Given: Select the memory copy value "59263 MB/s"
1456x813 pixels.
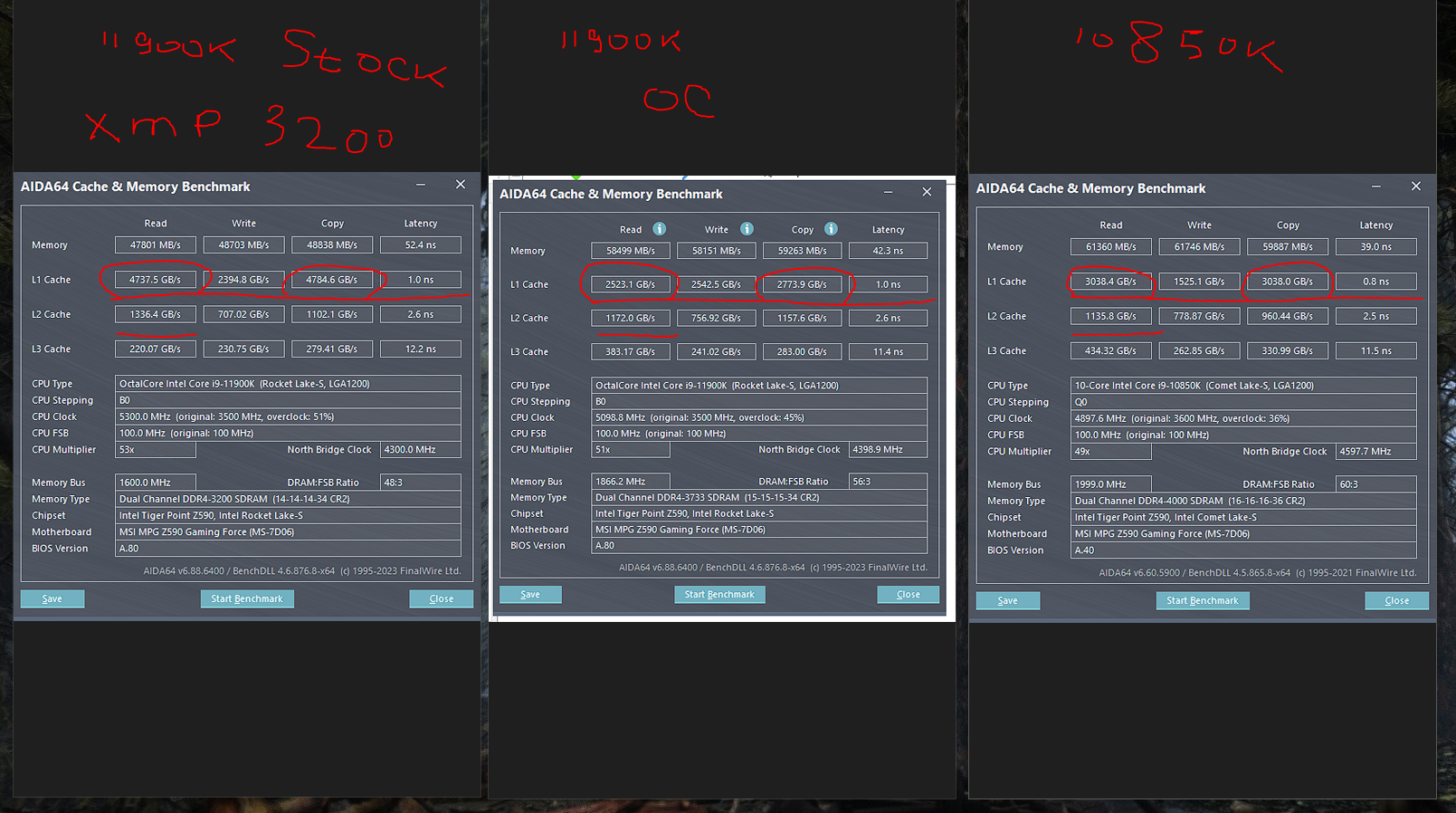Looking at the screenshot, I should 802,251.
